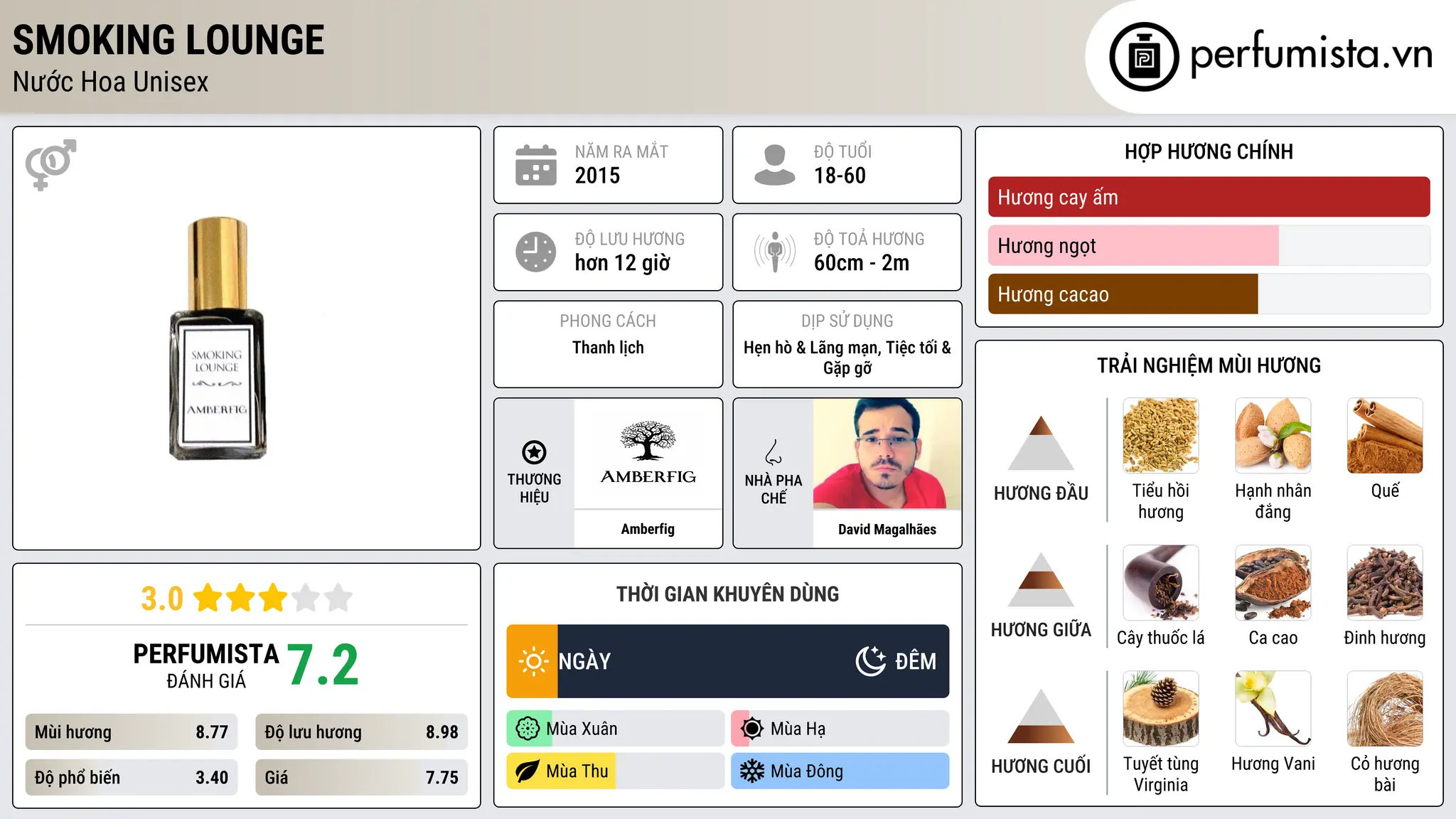The height and width of the screenshot is (819, 1456).
Task: Click the occasion text Hẹn hò & Lãng mạn
Action: 811,348
